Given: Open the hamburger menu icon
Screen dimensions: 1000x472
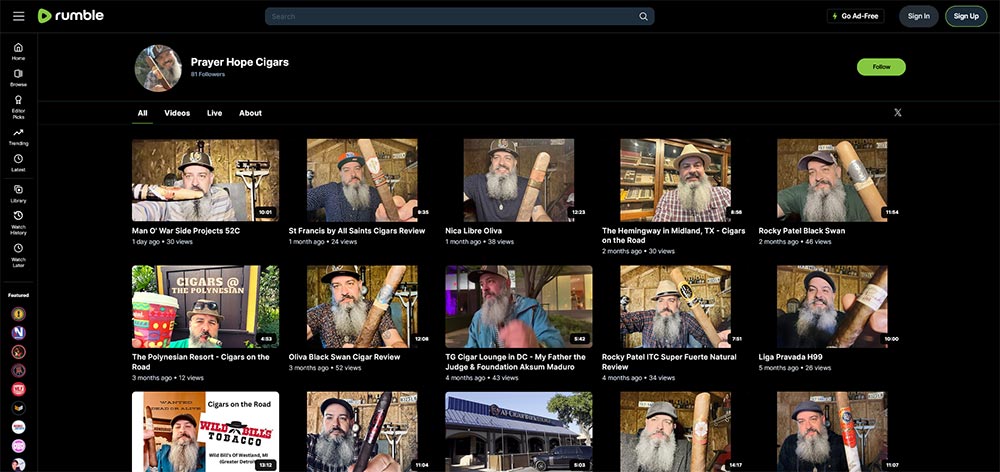Looking at the screenshot, I should (18, 16).
